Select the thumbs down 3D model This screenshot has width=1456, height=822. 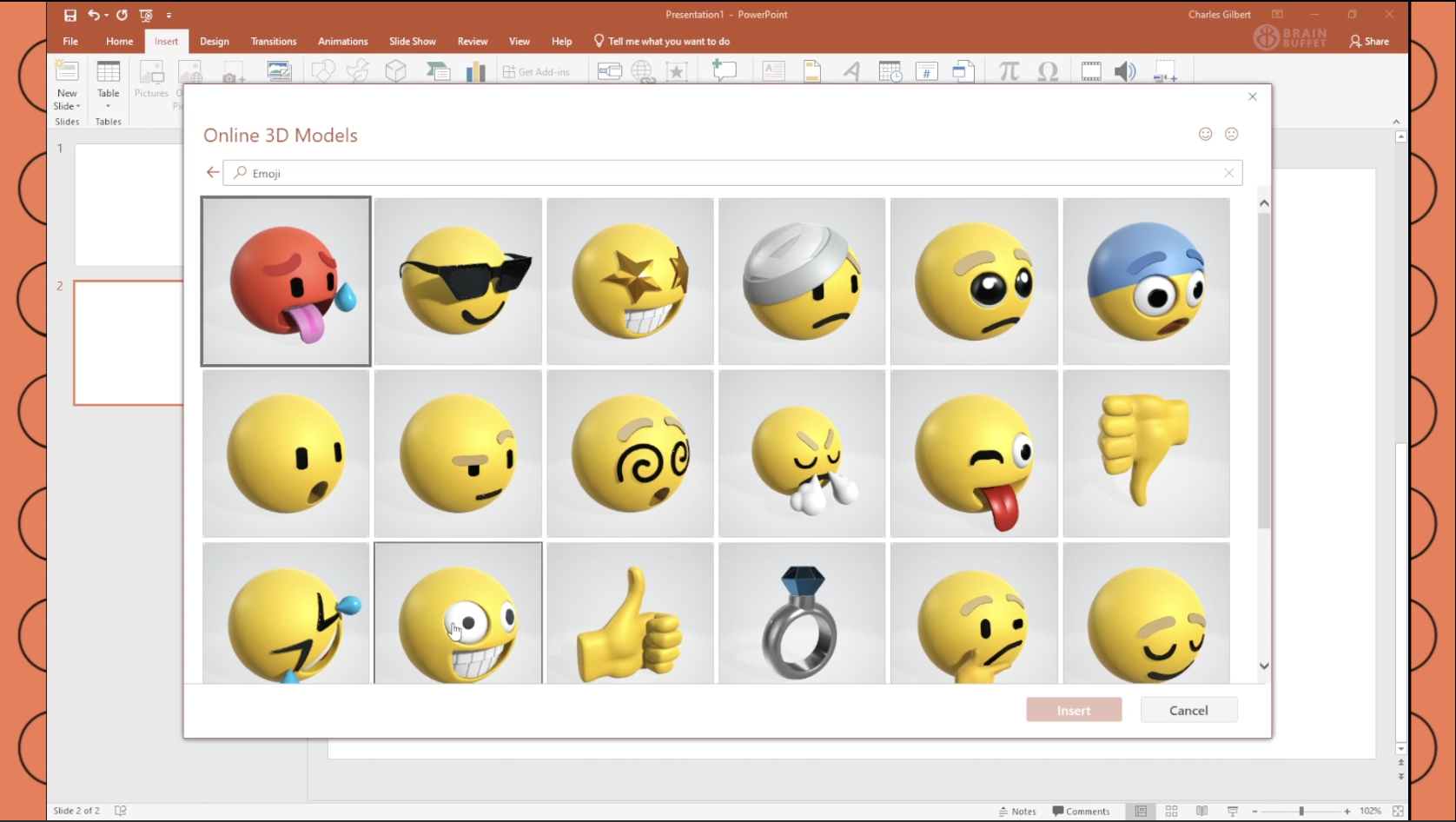1146,453
